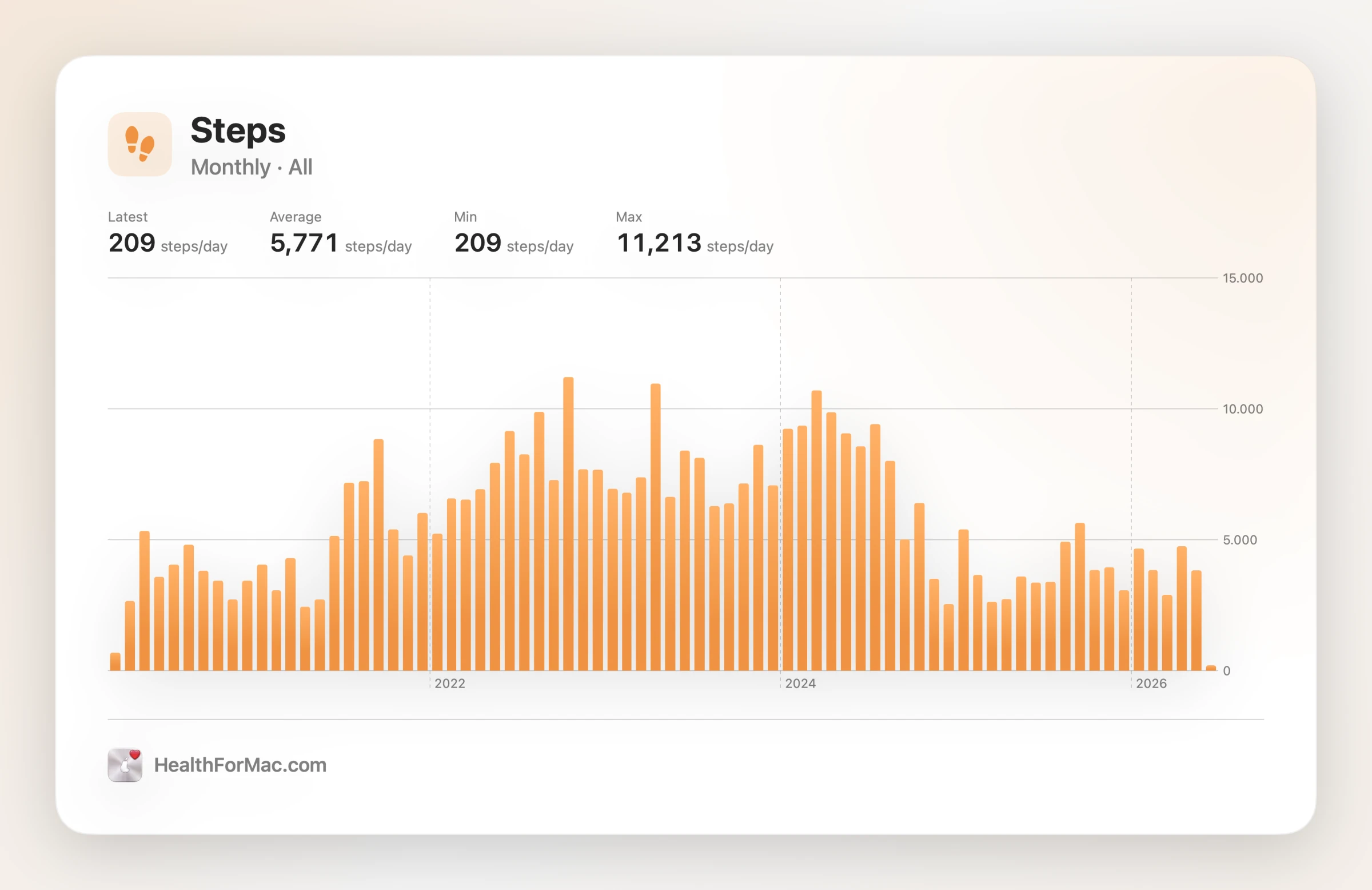Click the 'Monthly · All' subtitle
1372x890 pixels.
click(252, 167)
